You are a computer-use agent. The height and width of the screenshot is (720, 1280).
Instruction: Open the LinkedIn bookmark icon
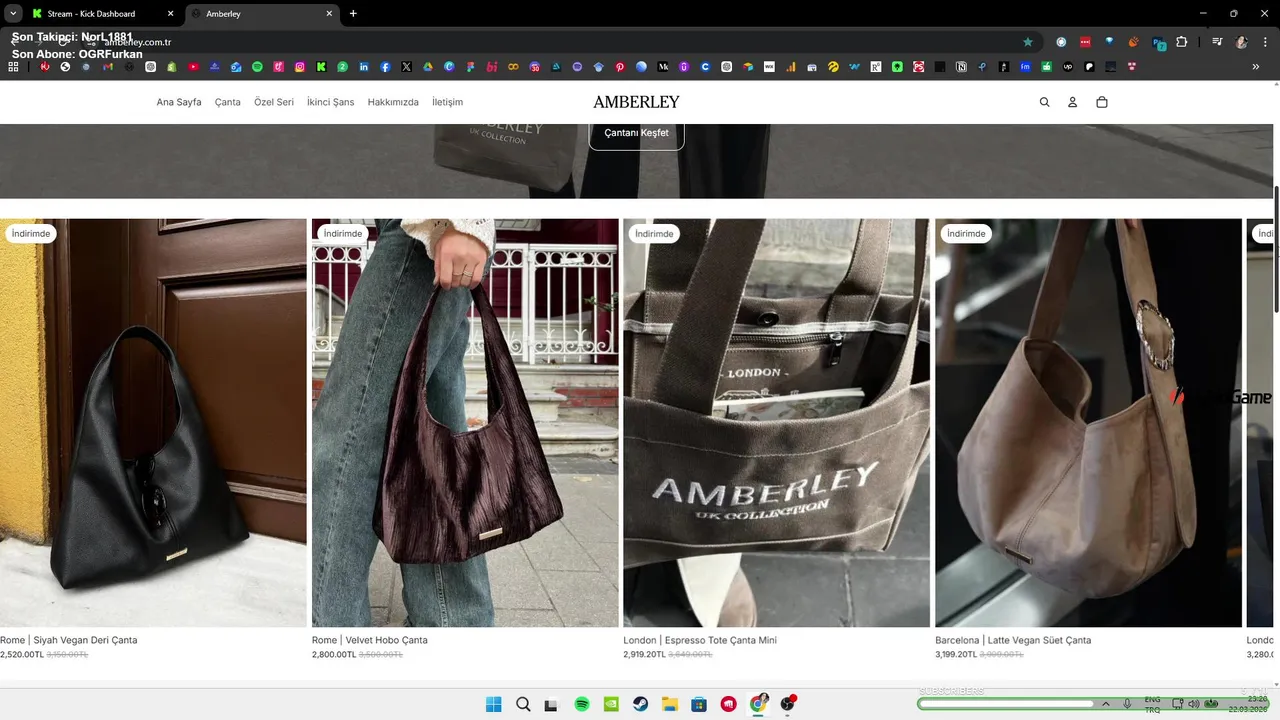[363, 67]
